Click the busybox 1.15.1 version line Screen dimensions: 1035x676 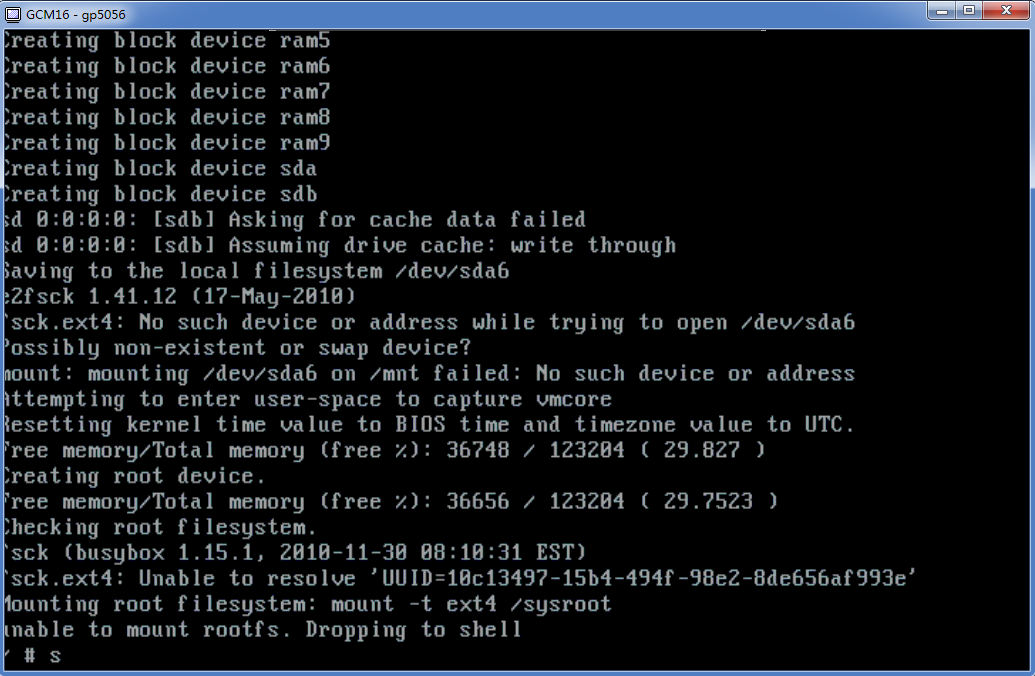[295, 553]
